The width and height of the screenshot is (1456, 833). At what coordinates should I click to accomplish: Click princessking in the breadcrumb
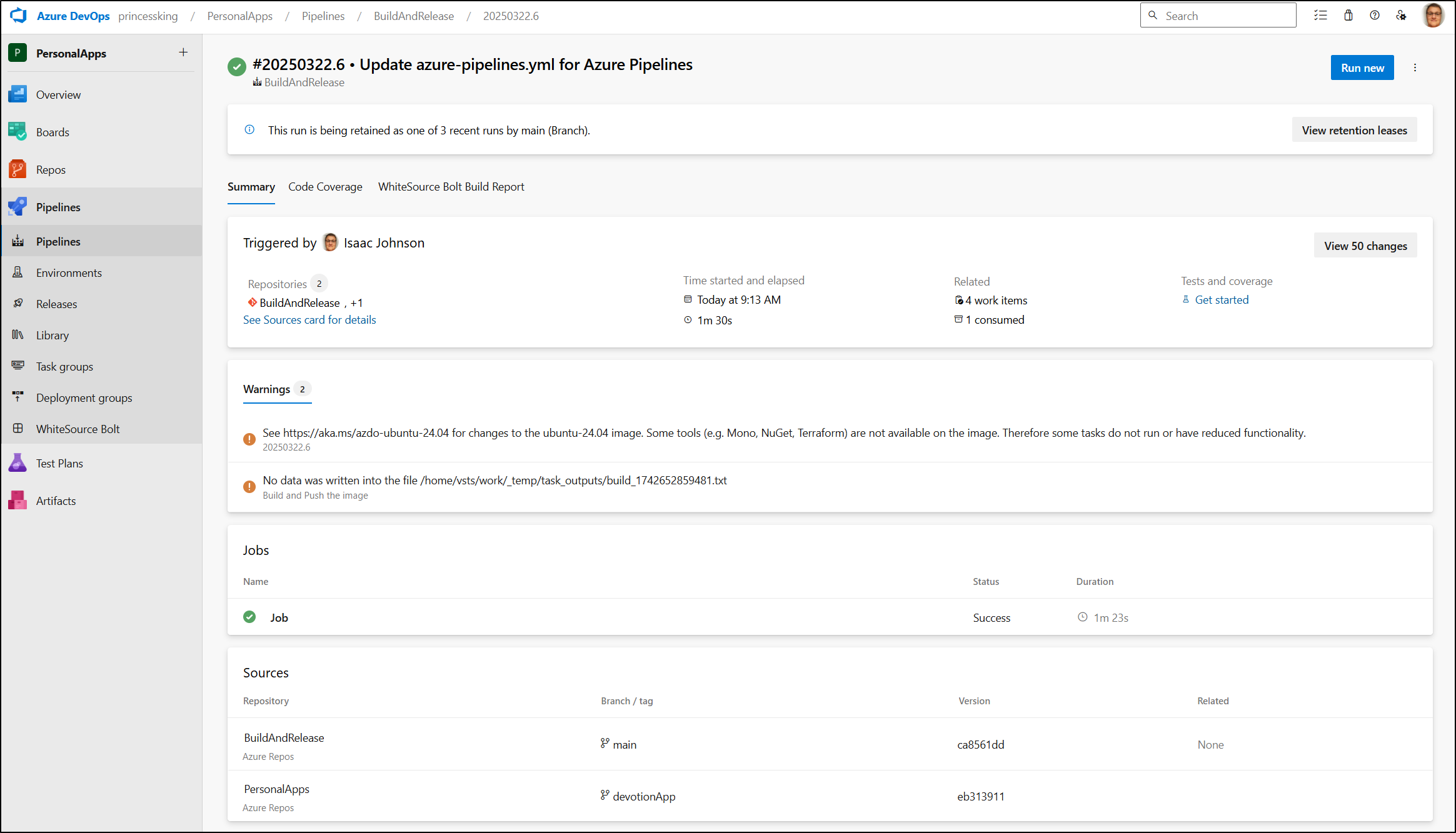(148, 16)
